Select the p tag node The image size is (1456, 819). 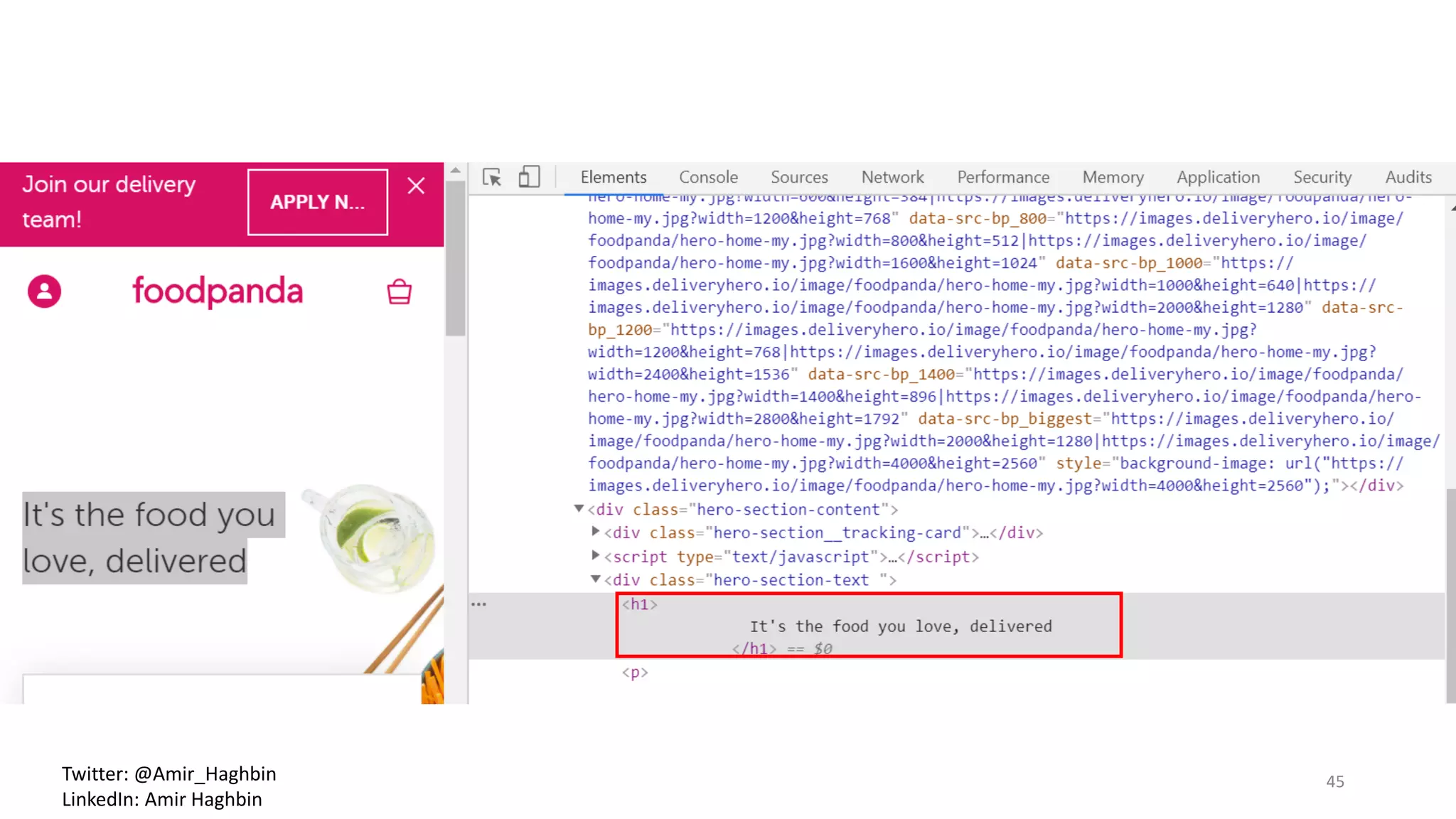pos(635,673)
